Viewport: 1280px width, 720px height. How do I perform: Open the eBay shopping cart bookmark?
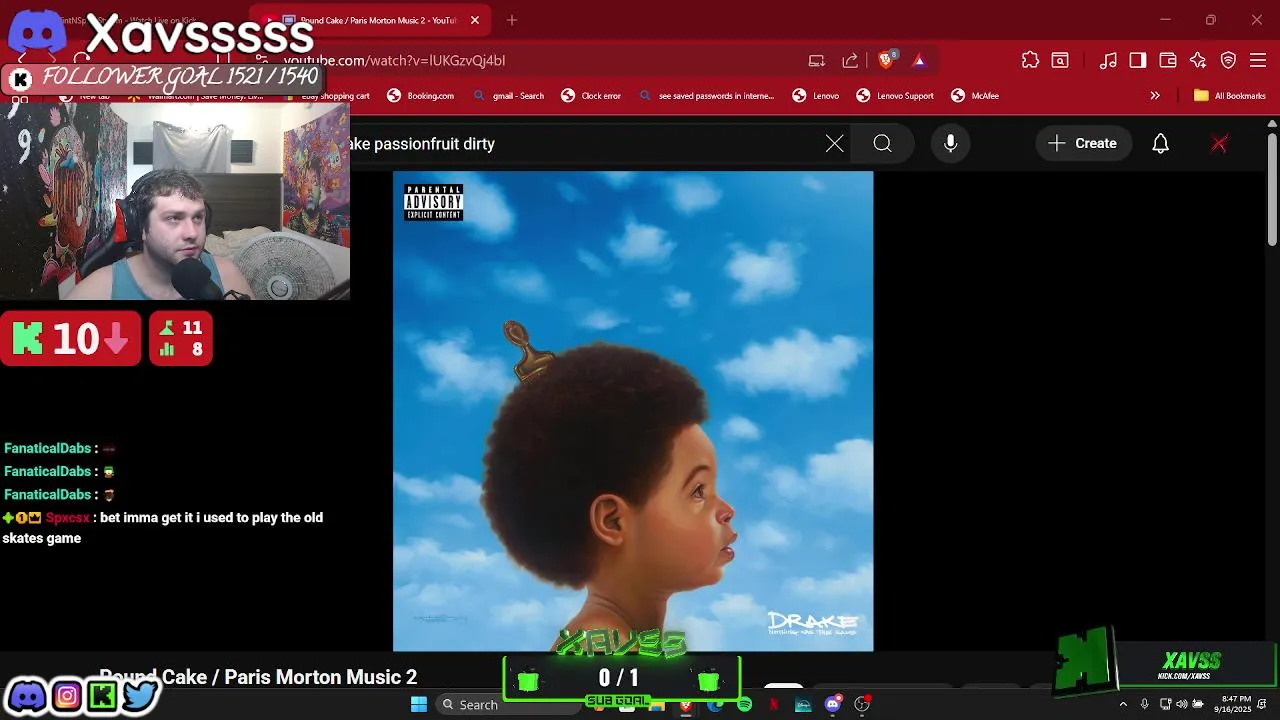coord(327,96)
